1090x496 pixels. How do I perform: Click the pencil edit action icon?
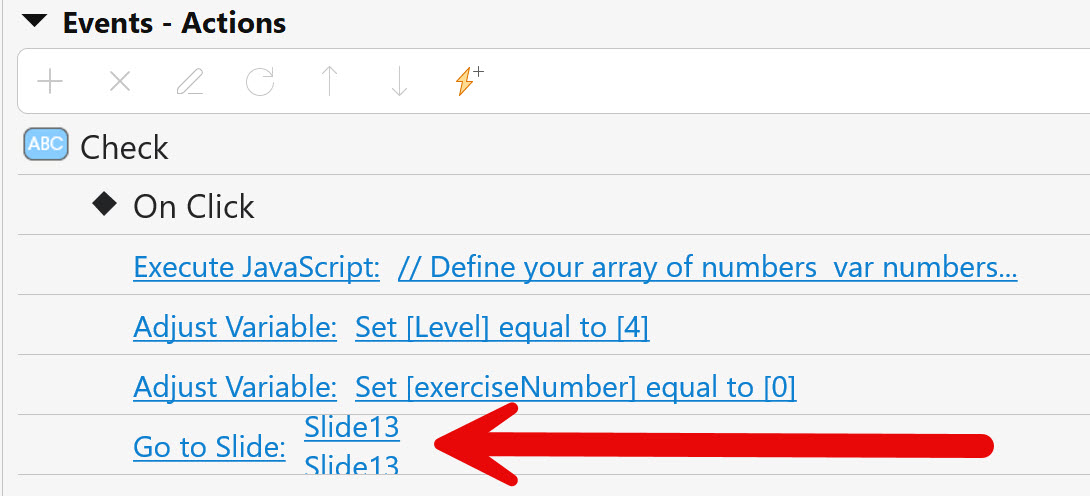pos(189,82)
